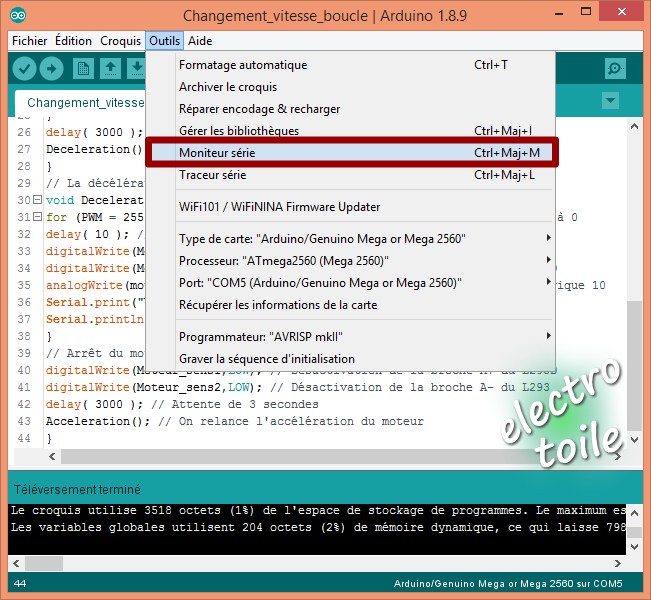Save the sketch with the down-arrow icon

pyautogui.click(x=137, y=69)
